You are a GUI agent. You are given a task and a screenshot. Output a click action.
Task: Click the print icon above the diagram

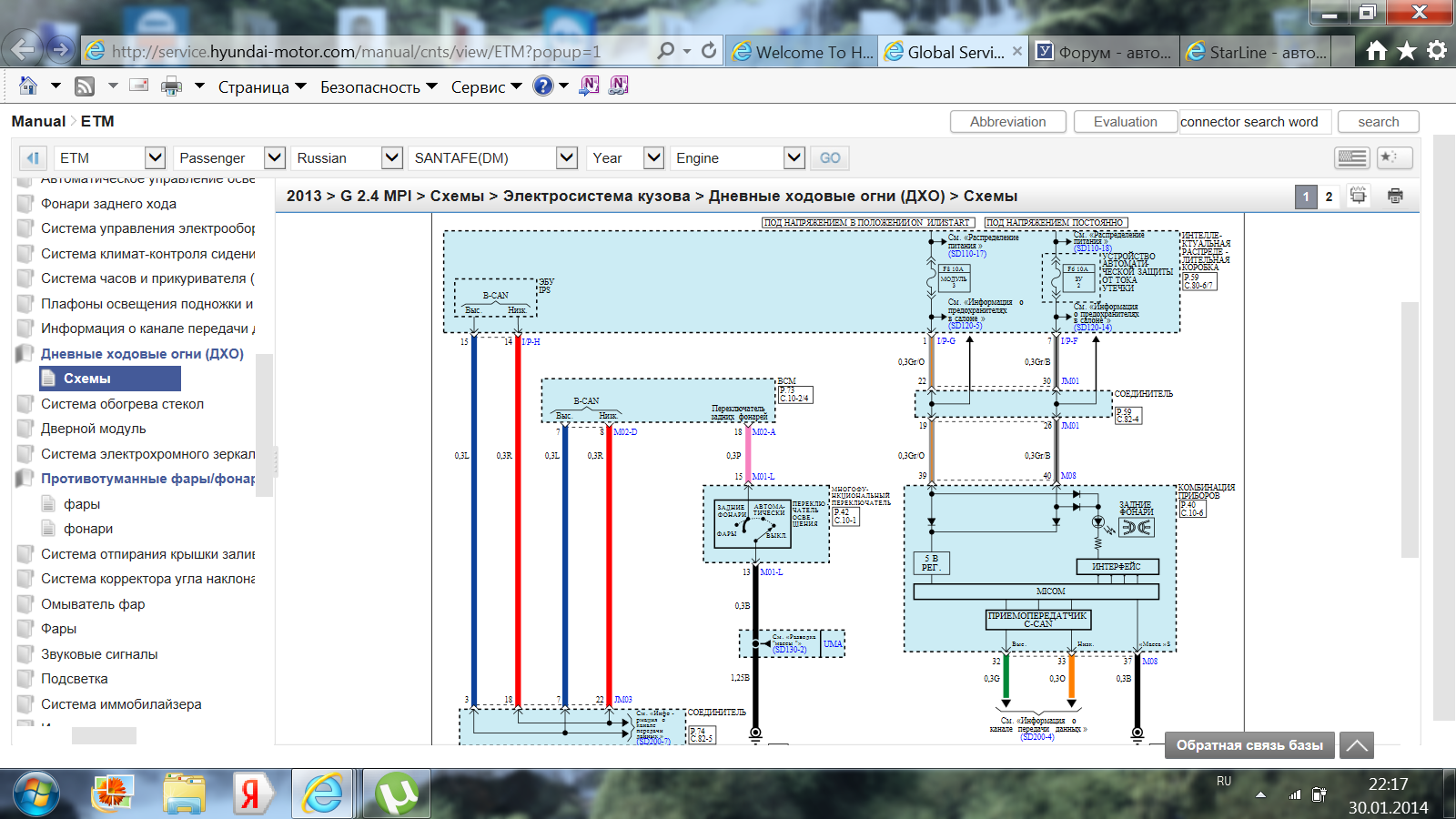click(x=1395, y=196)
